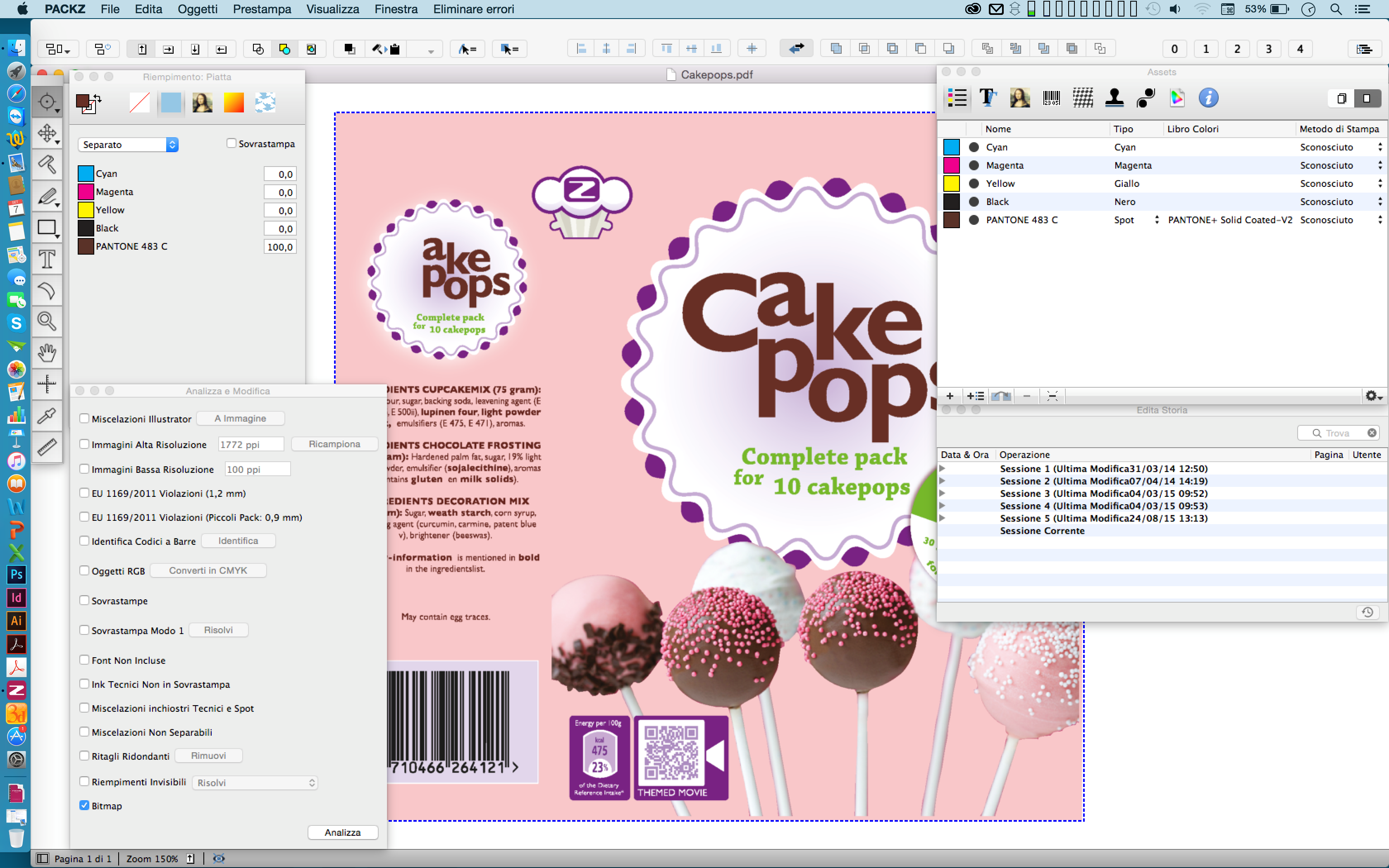
Task: Select the Text tool in toolbox
Action: point(46,260)
